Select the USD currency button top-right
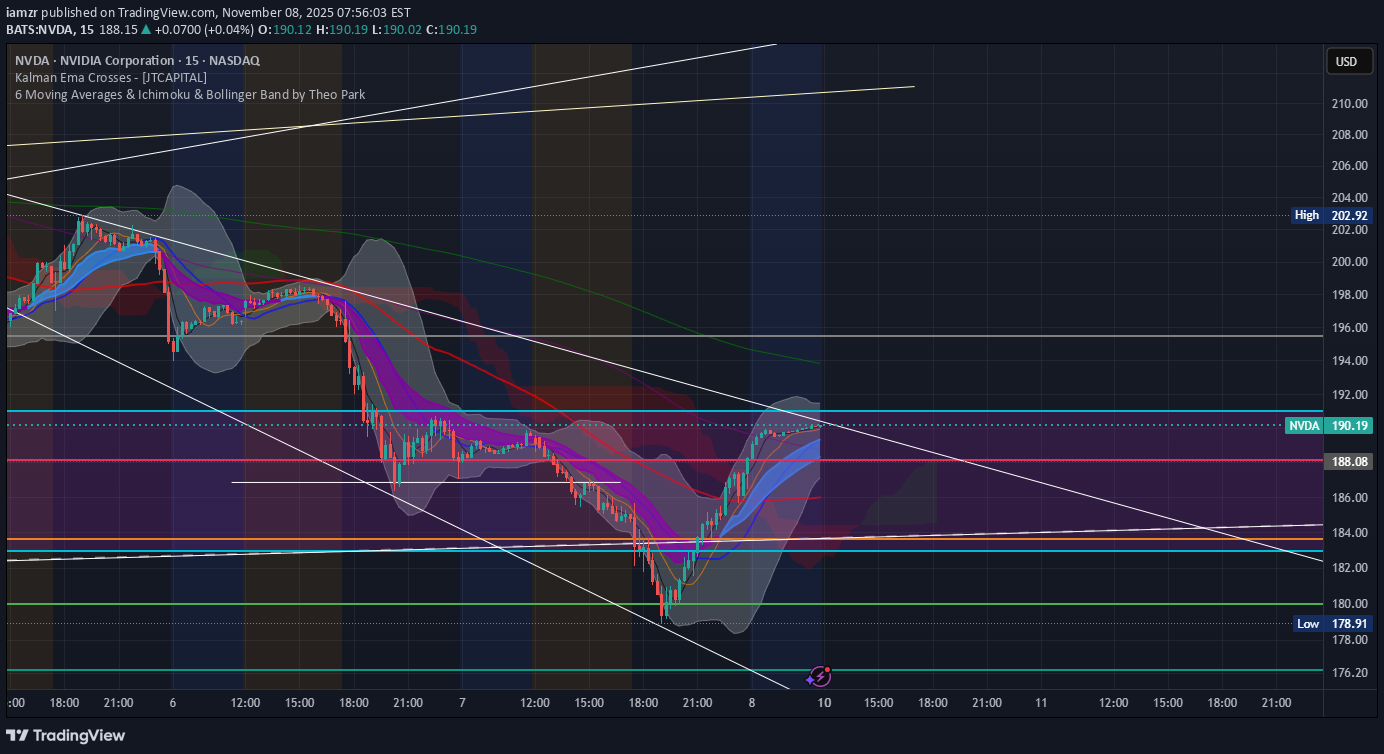The width and height of the screenshot is (1384, 754). 1349,61
